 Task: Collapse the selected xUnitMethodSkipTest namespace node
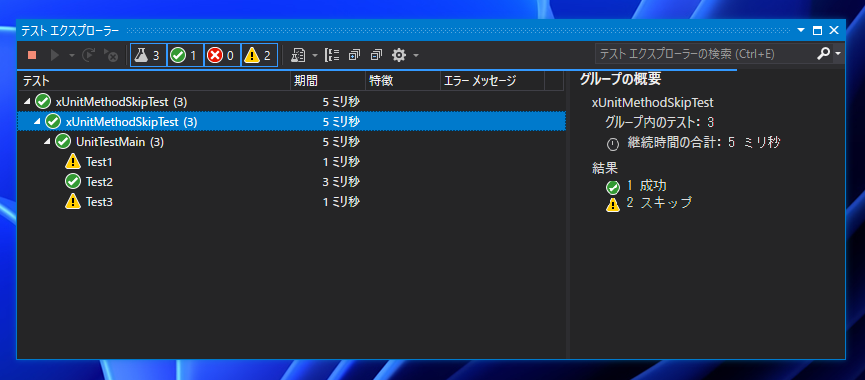tap(38, 121)
